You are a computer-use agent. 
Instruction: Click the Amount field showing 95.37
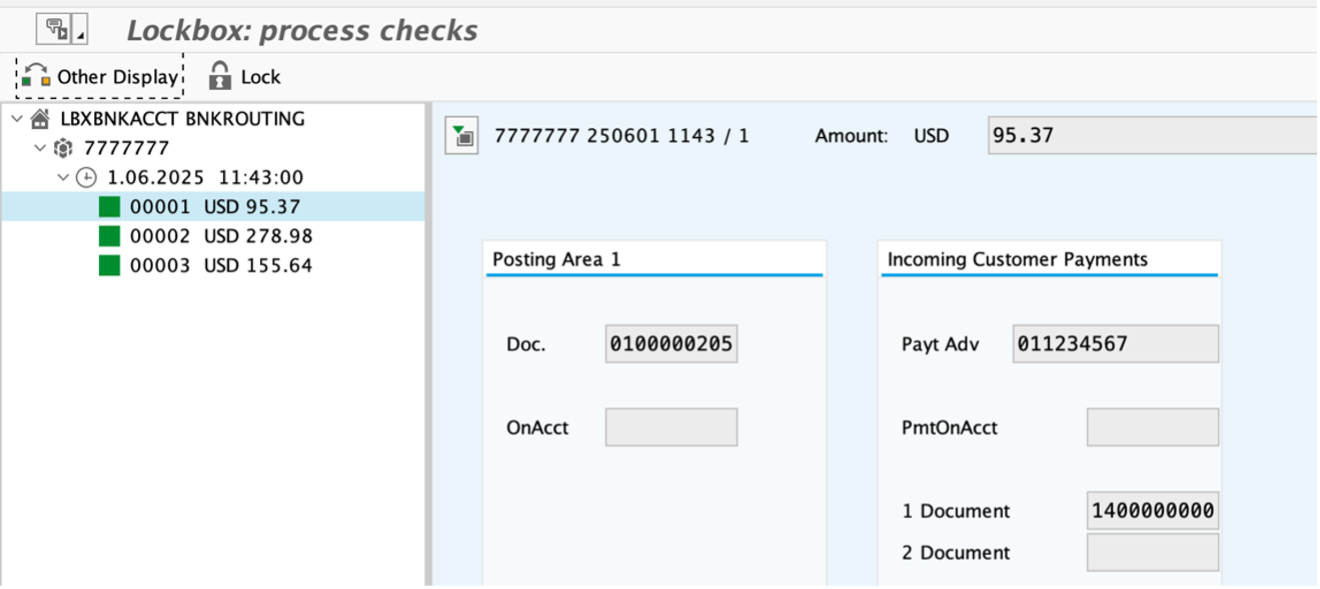(x=1152, y=135)
